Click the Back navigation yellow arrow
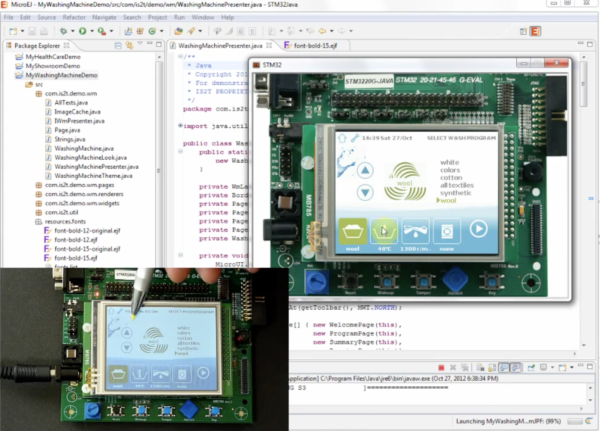Viewport: 600px width, 431px height. pyautogui.click(x=323, y=31)
